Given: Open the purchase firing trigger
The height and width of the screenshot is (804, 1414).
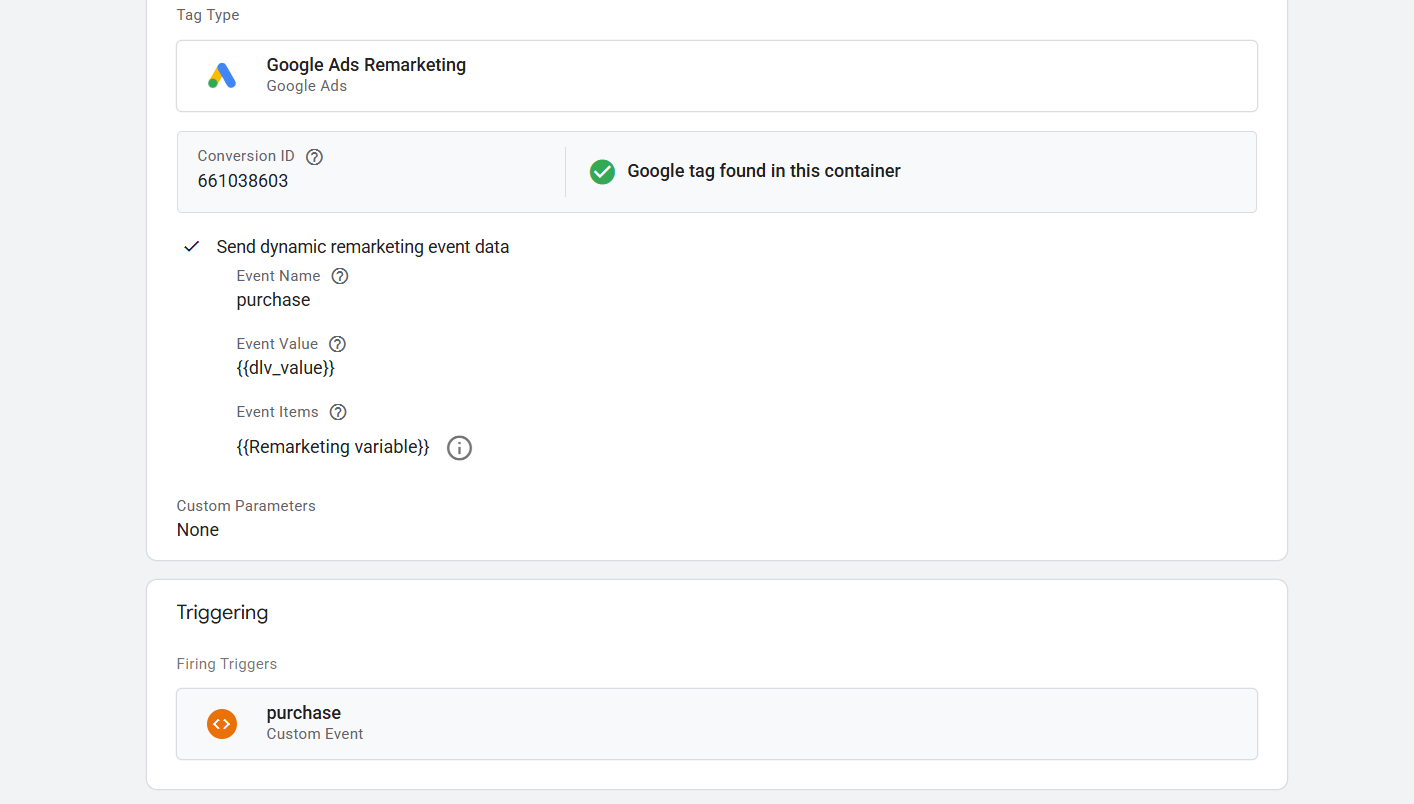Looking at the screenshot, I should pos(304,713).
